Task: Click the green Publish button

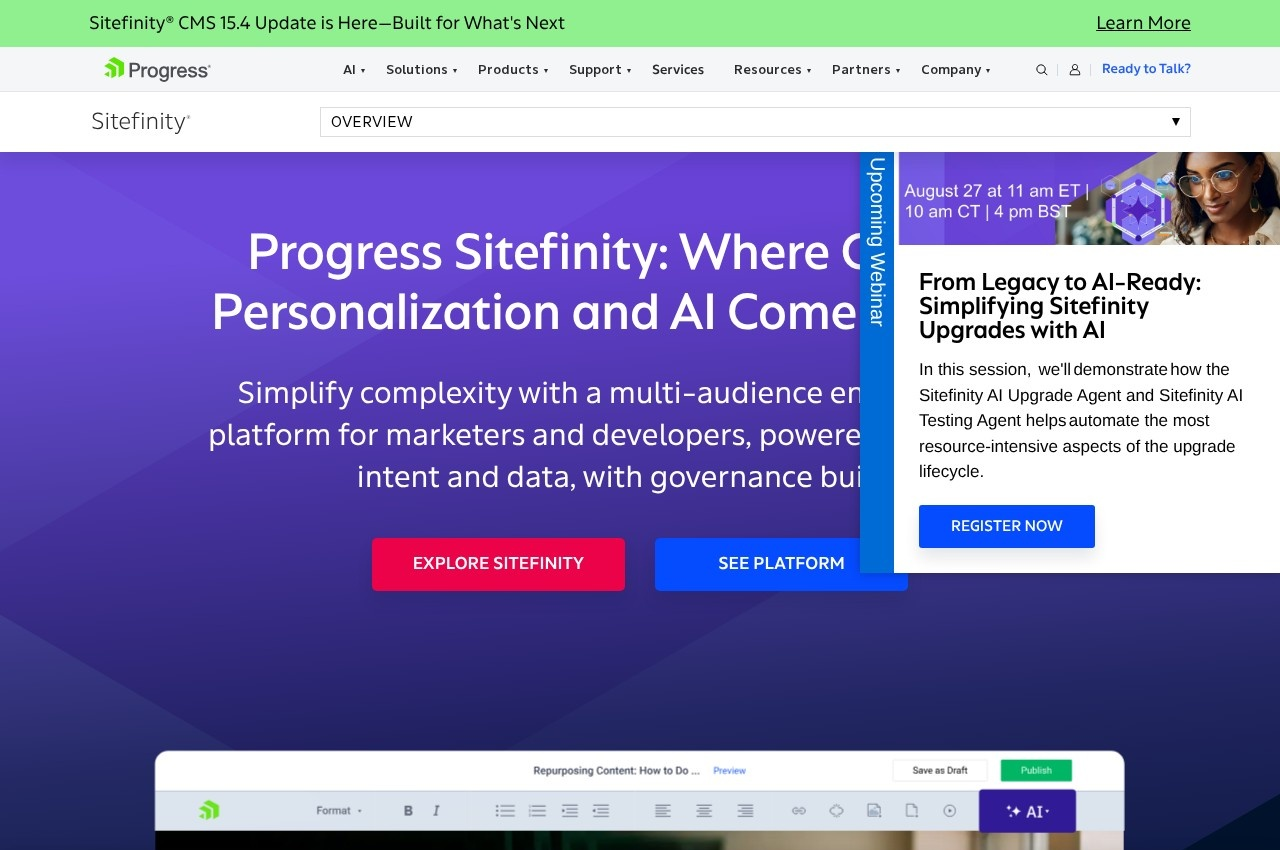Action: pos(1036,771)
